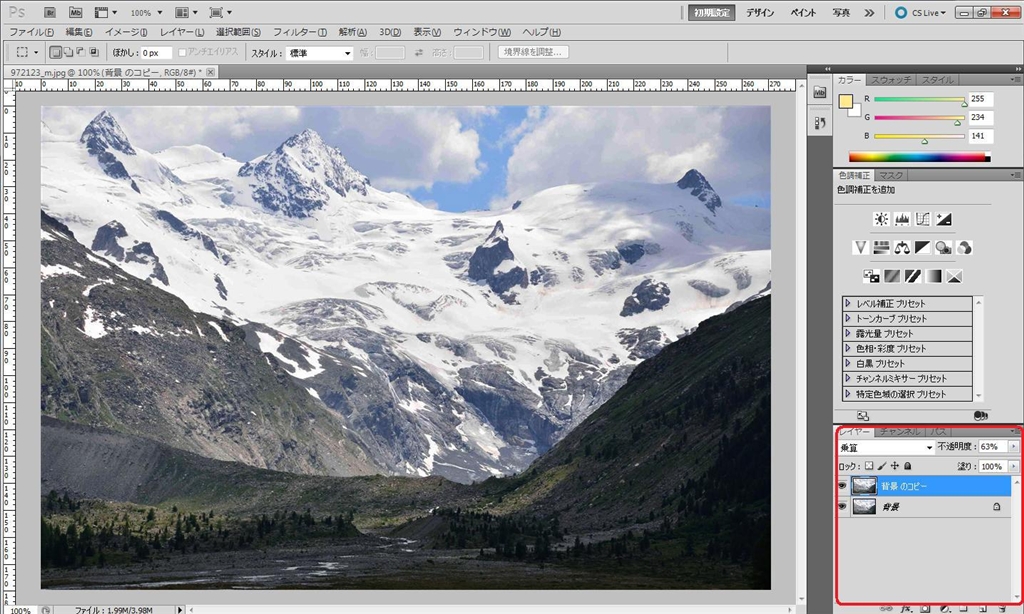Screen dimensions: 1024x614
Task: Select the 初期設定 workspace button
Action: pyautogui.click(x=712, y=12)
